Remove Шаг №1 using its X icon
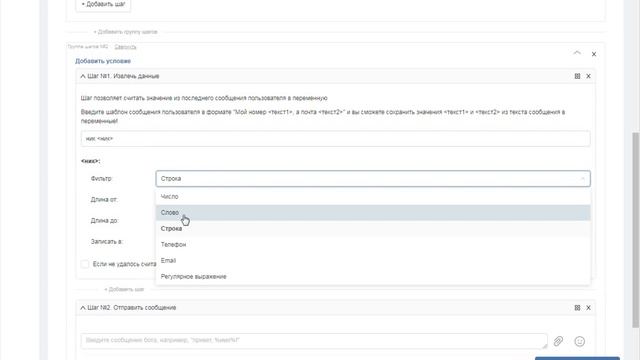The height and width of the screenshot is (360, 640). (x=589, y=76)
